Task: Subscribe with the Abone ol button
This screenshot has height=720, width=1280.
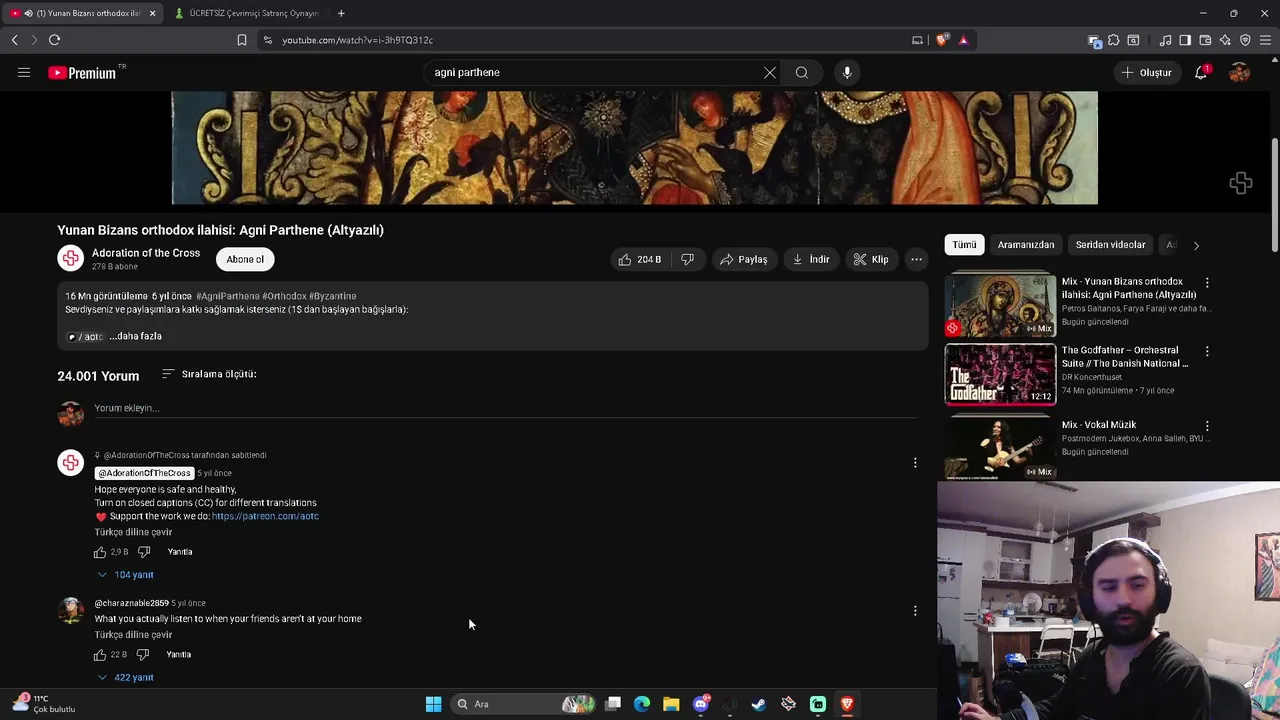Action: point(245,259)
